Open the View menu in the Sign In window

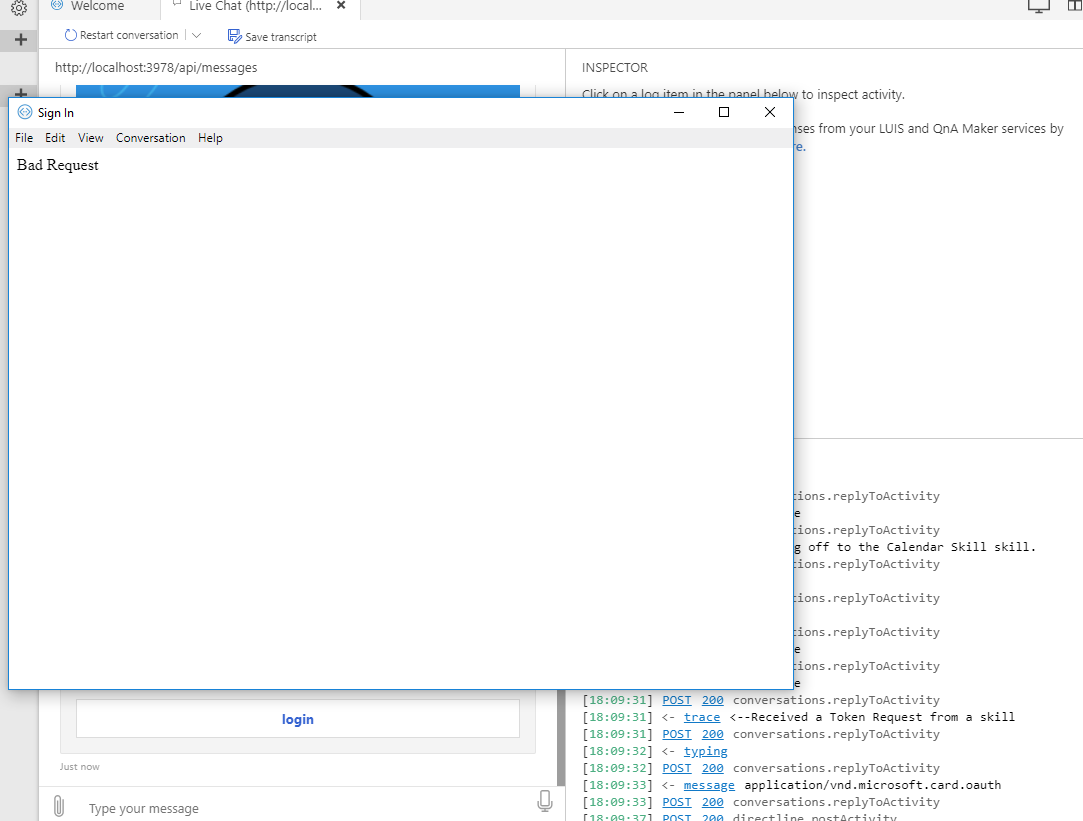[x=90, y=137]
